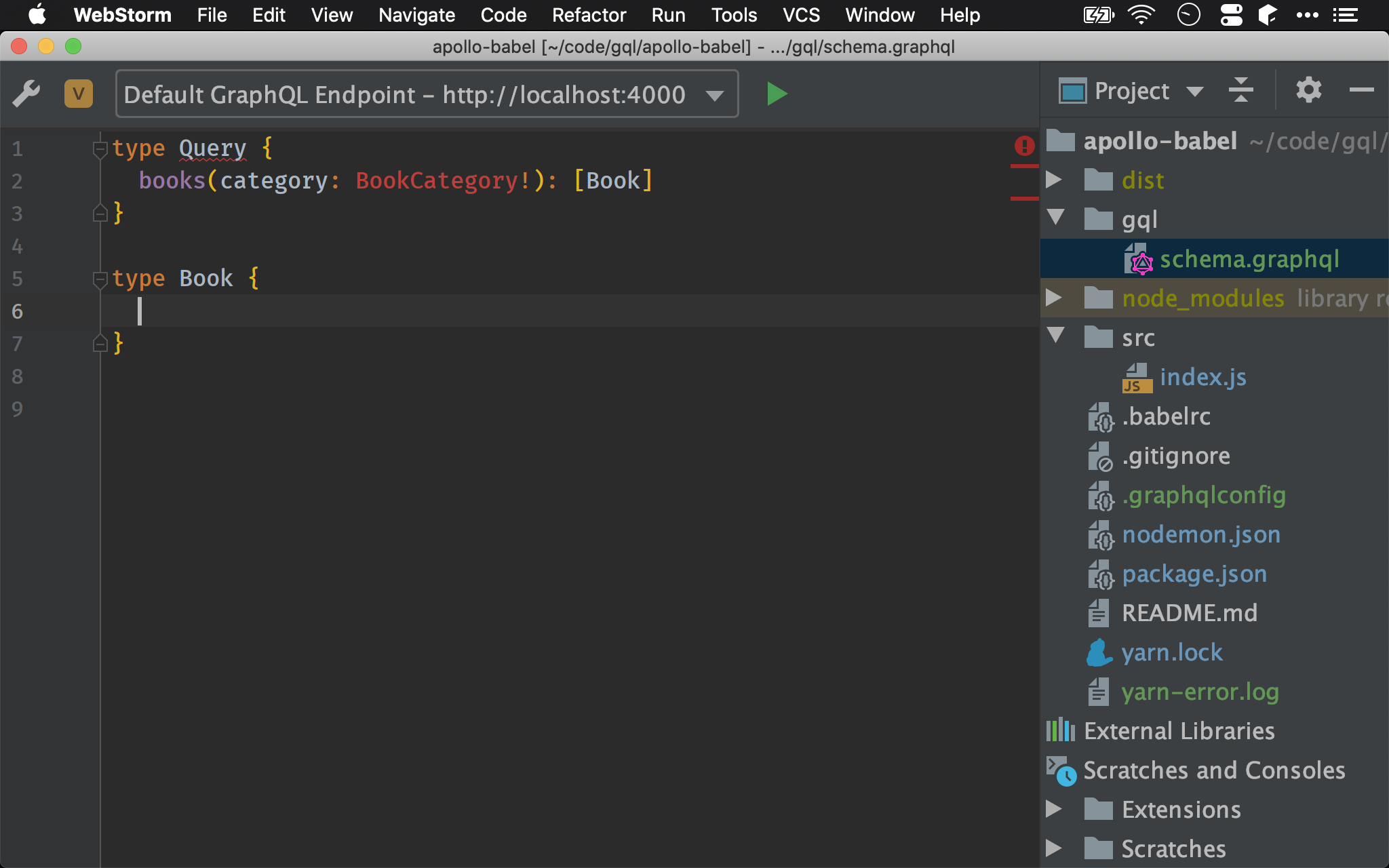Select the Navigate menu item

click(x=416, y=14)
